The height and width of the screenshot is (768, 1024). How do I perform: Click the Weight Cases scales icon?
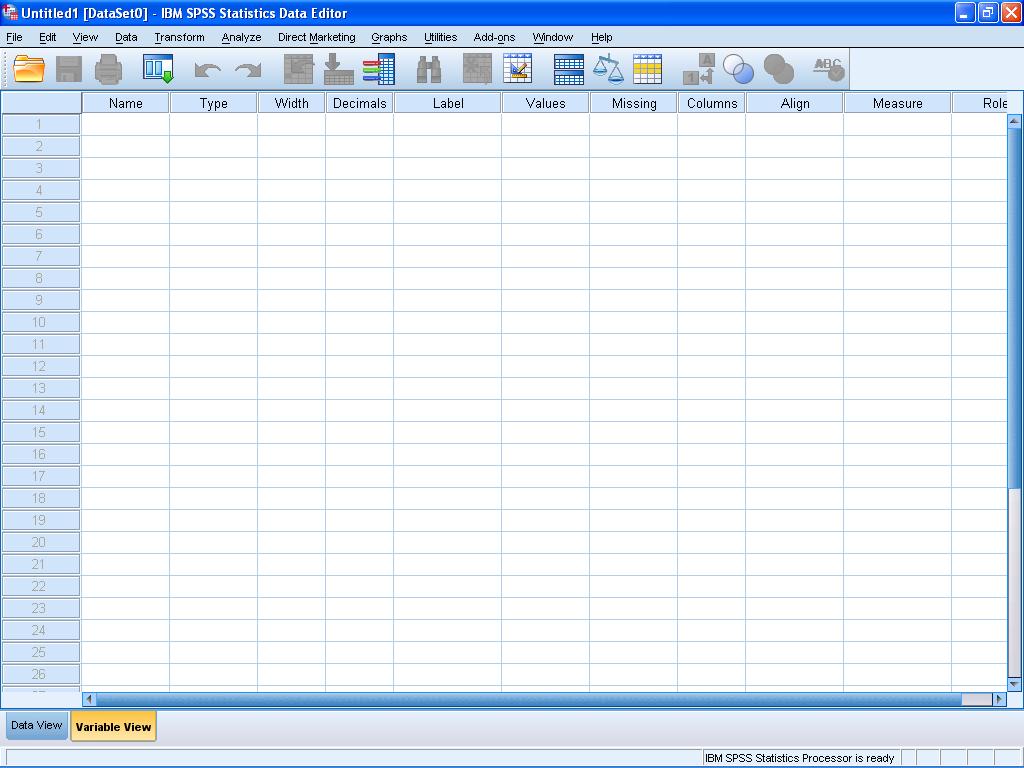(608, 69)
